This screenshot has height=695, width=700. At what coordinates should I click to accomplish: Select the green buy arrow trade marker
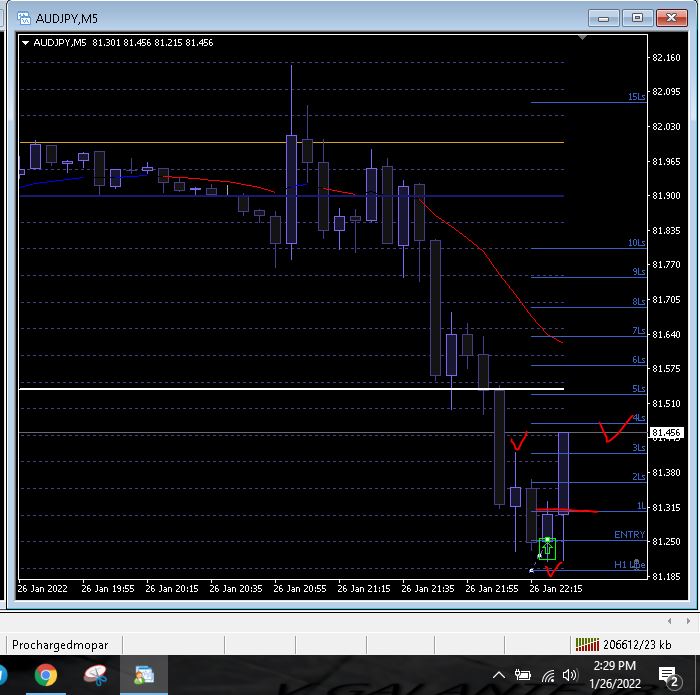(547, 549)
